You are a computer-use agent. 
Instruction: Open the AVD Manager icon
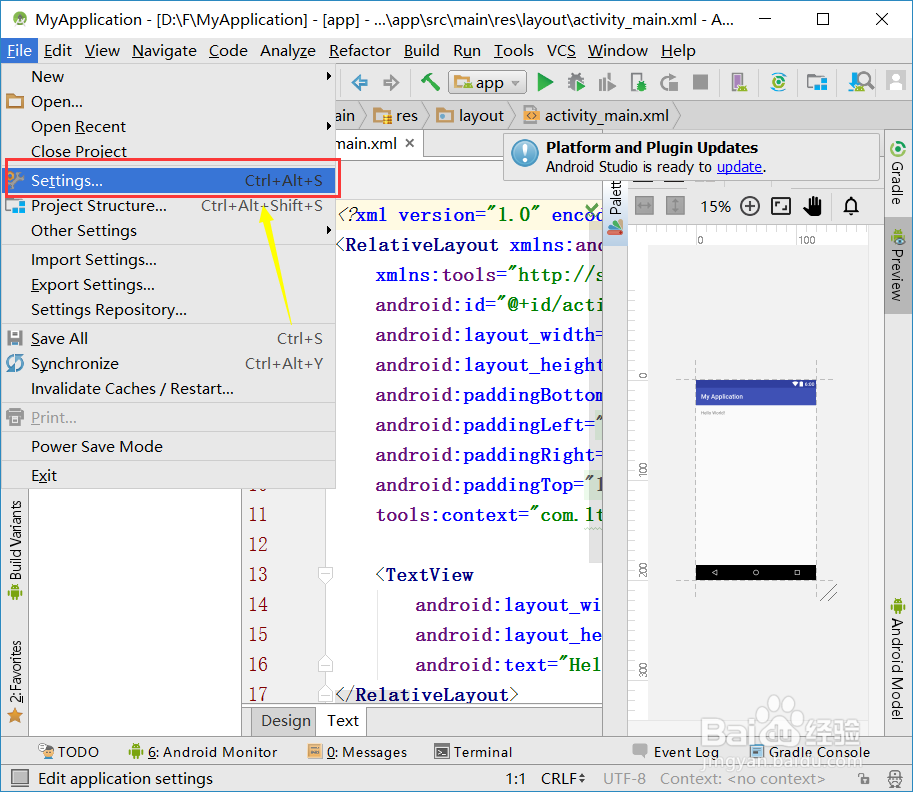coord(739,83)
